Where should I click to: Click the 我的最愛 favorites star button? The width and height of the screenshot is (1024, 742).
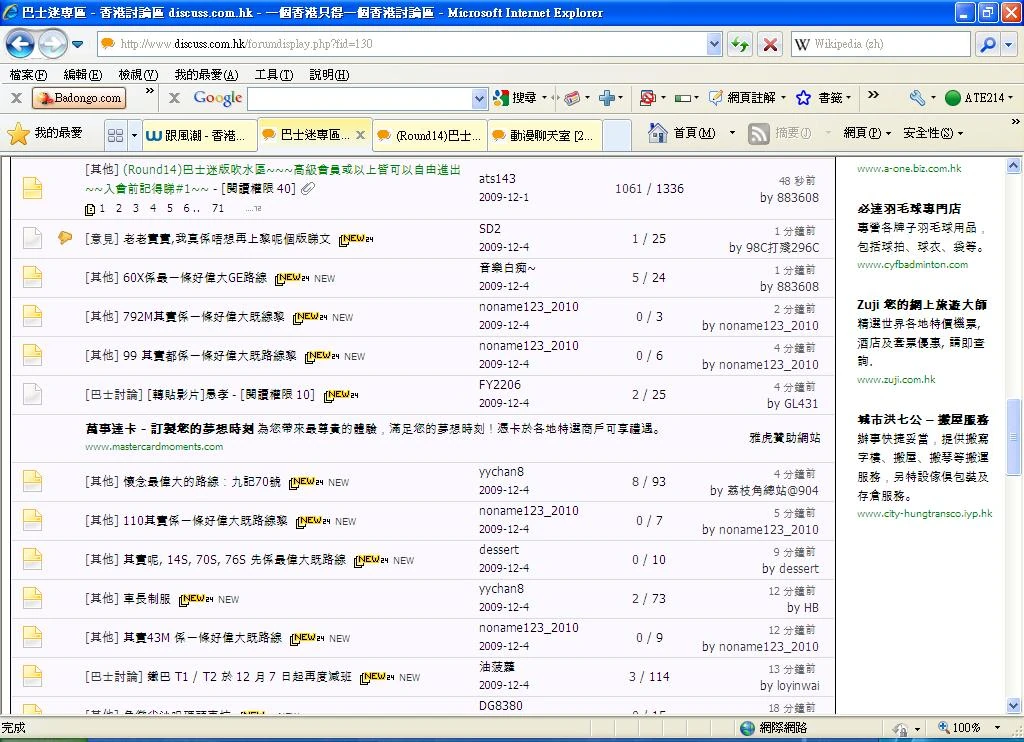(45, 133)
